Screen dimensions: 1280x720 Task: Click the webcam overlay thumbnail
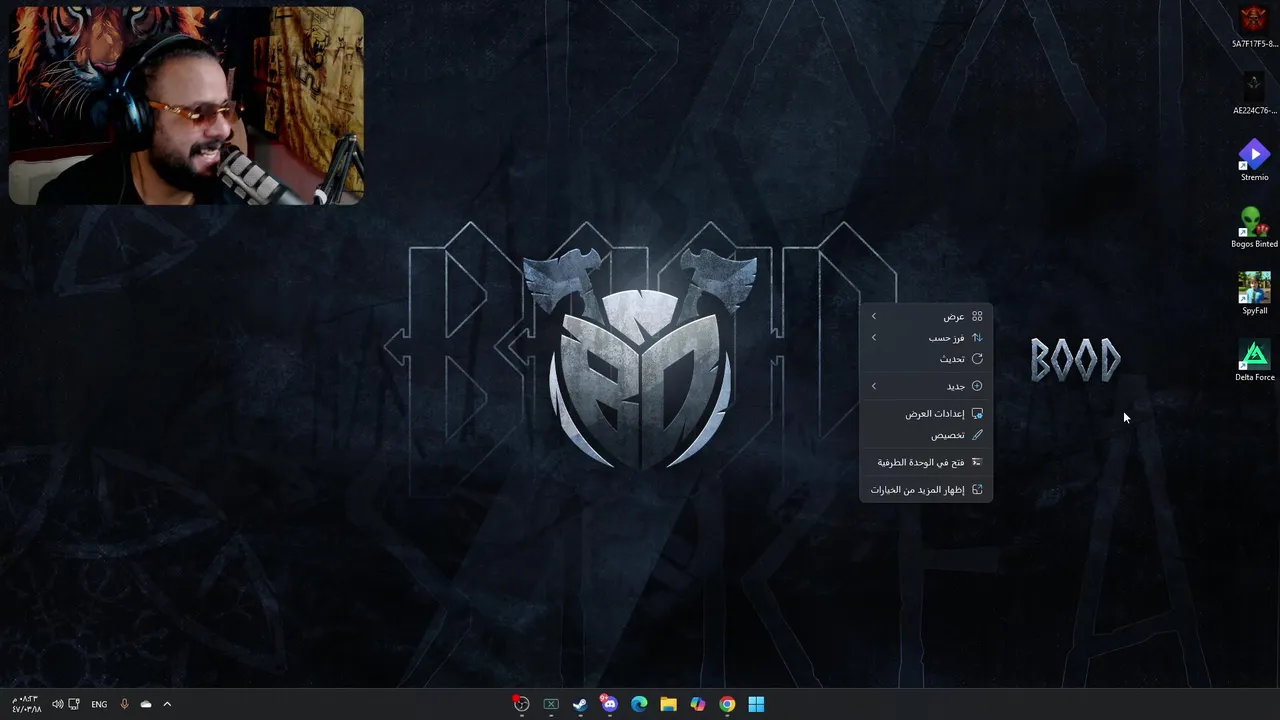(186, 105)
